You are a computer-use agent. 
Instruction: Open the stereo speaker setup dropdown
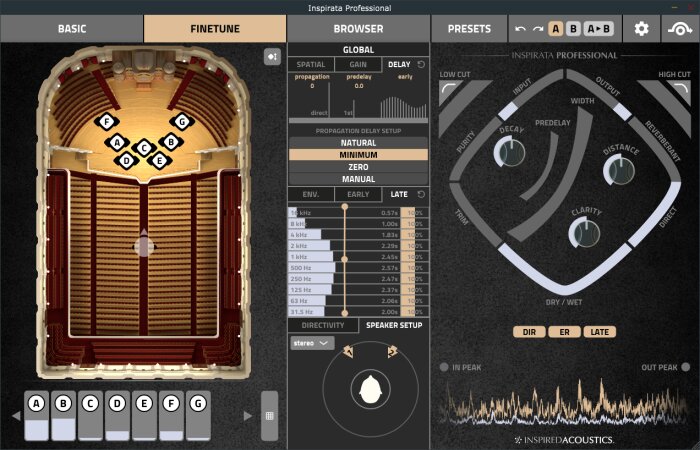point(312,343)
